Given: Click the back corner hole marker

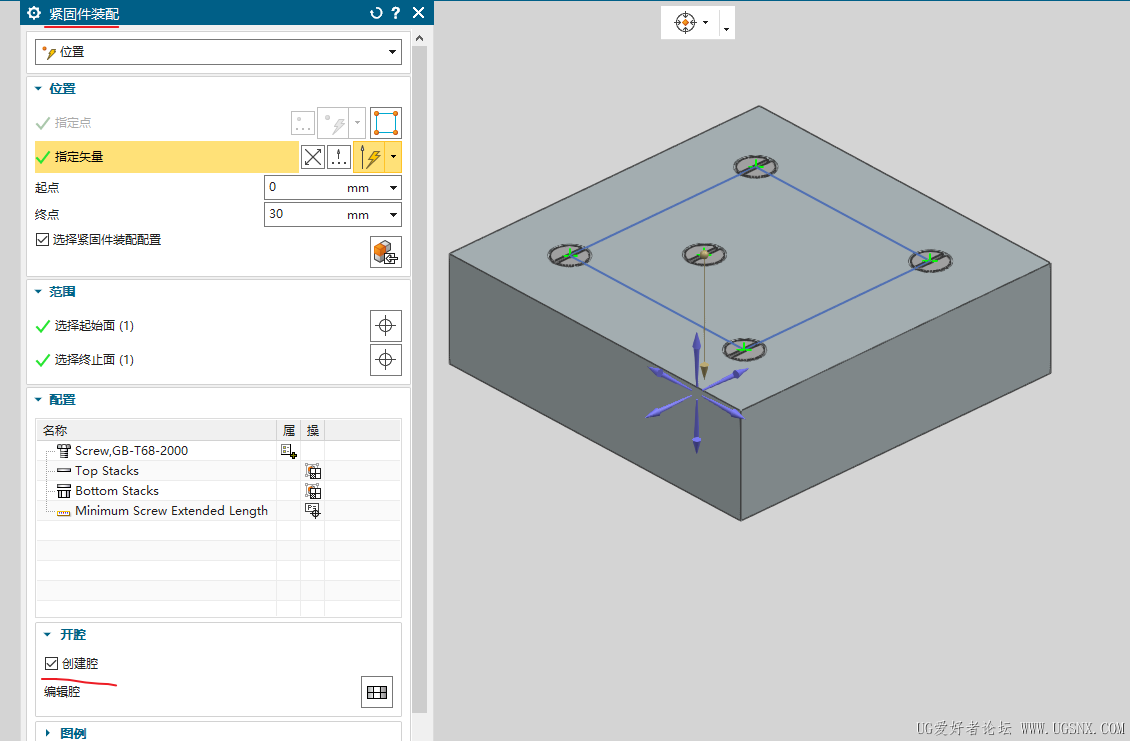Looking at the screenshot, I should pyautogui.click(x=755, y=166).
